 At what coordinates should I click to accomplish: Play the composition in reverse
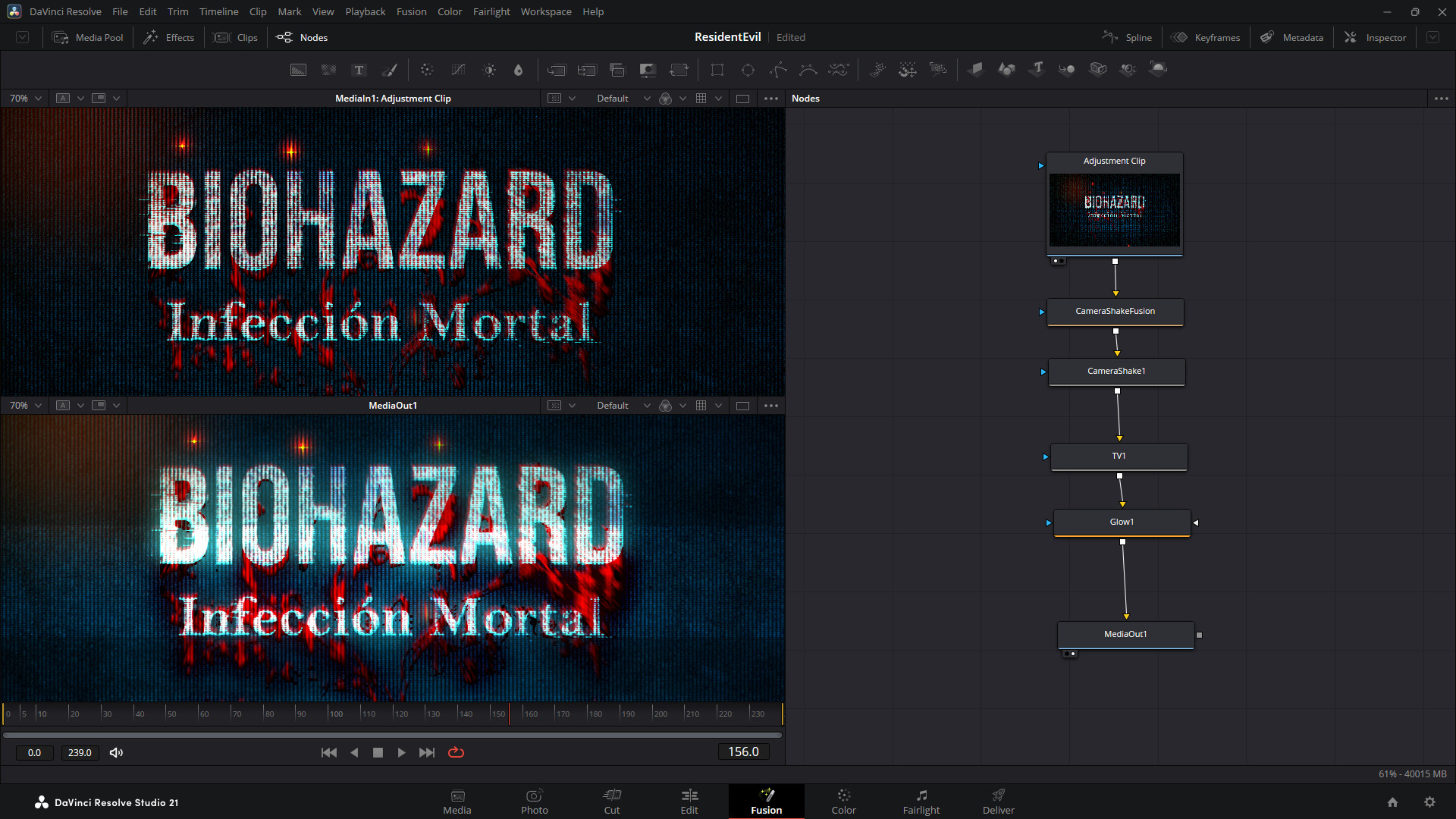point(354,752)
